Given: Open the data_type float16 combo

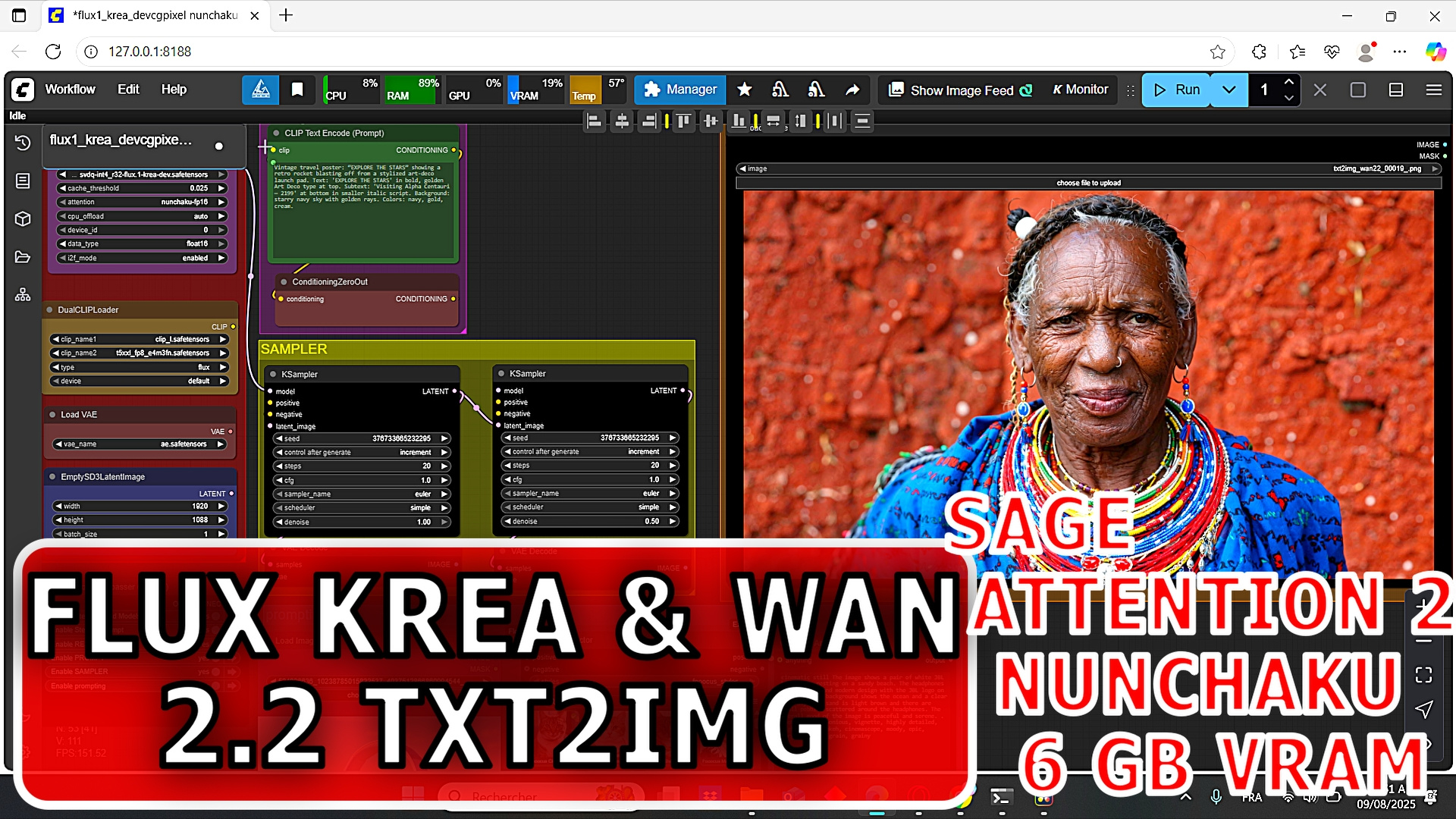Looking at the screenshot, I should point(142,244).
